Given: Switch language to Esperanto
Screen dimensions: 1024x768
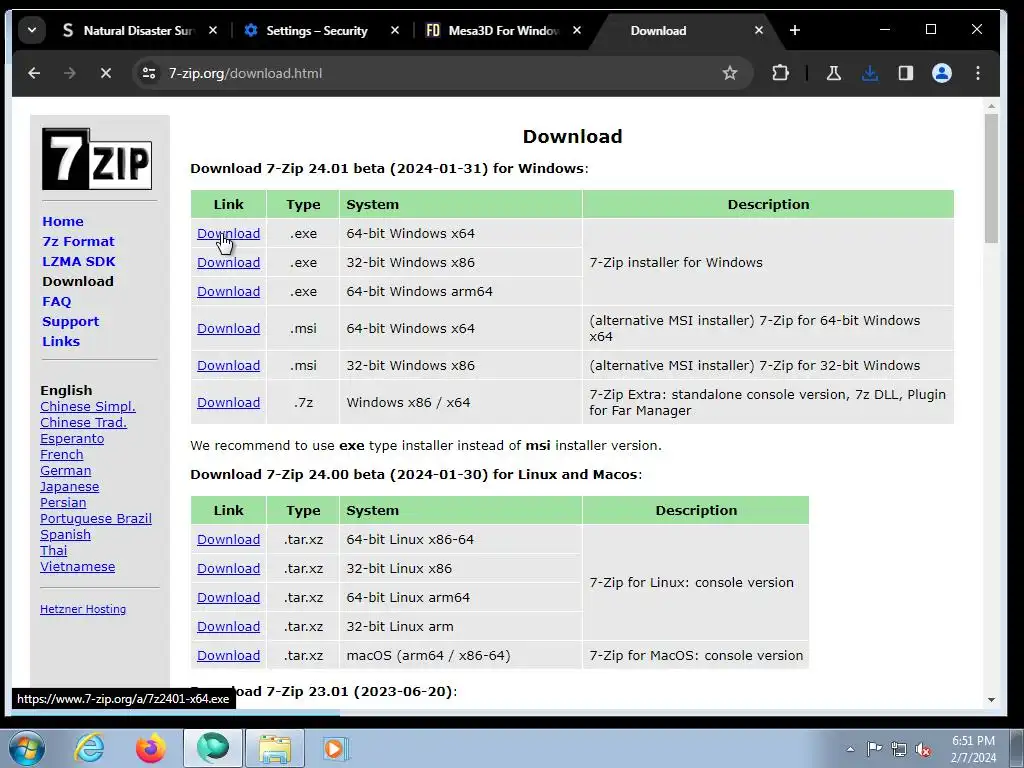Looking at the screenshot, I should 72,439.
